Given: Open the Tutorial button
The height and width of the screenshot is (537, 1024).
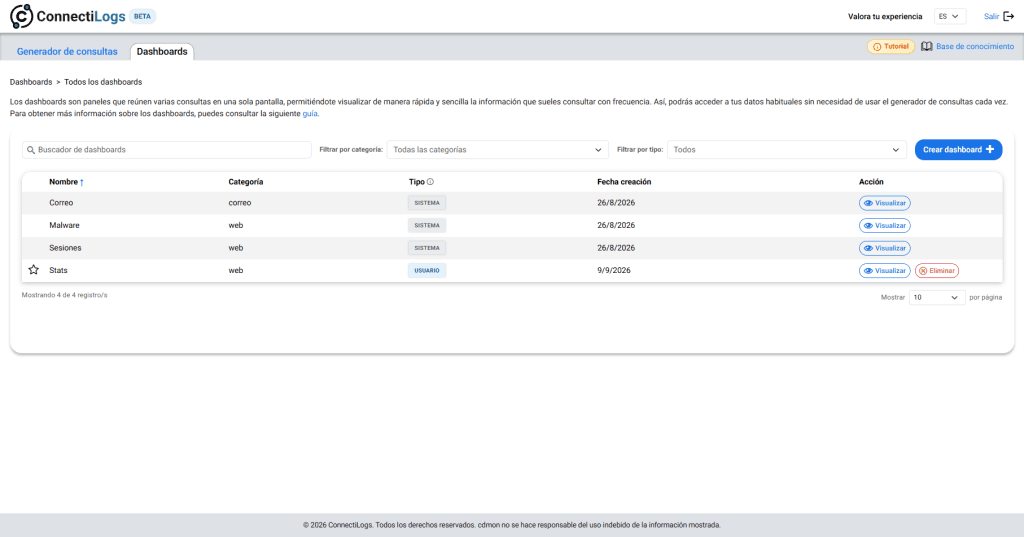Looking at the screenshot, I should click(891, 46).
